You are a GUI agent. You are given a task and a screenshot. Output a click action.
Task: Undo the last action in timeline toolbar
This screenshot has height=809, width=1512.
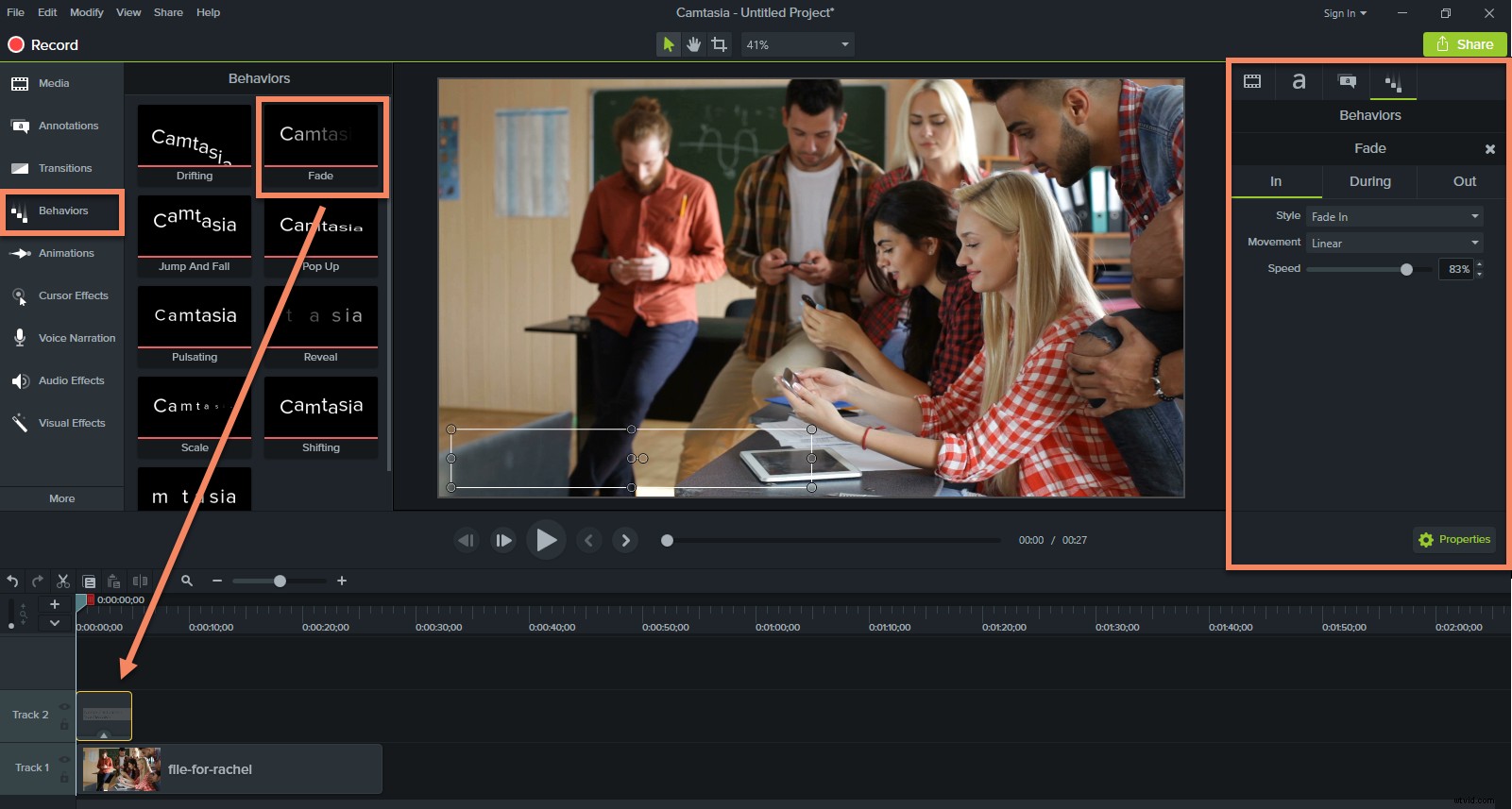[x=12, y=581]
